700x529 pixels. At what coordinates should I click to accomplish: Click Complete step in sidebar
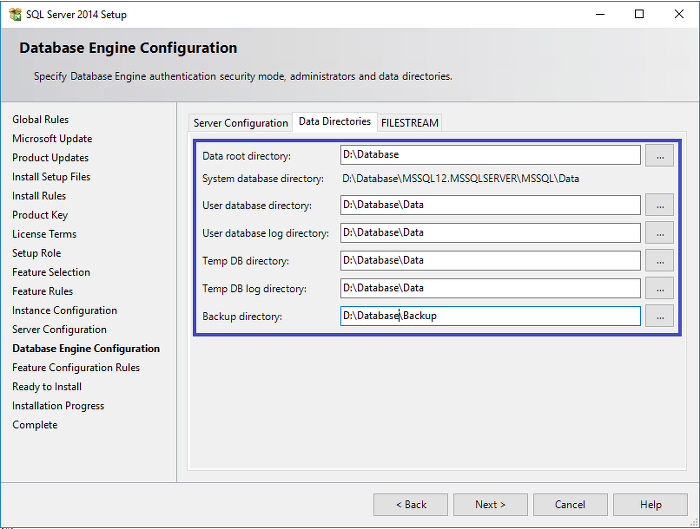[x=35, y=425]
